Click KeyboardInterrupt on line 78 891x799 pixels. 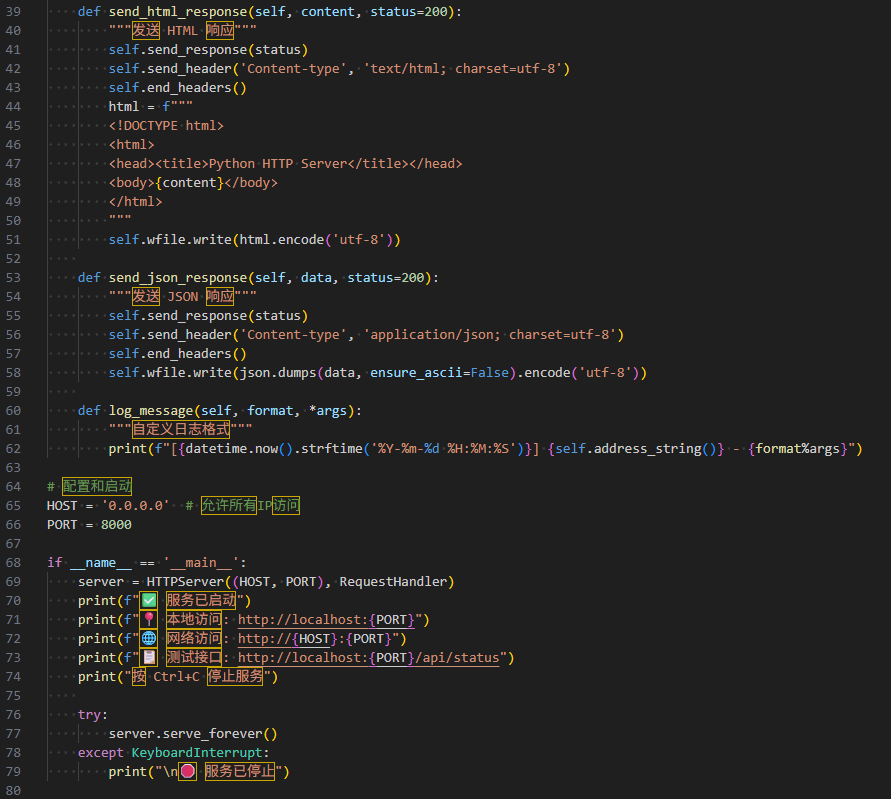197,752
